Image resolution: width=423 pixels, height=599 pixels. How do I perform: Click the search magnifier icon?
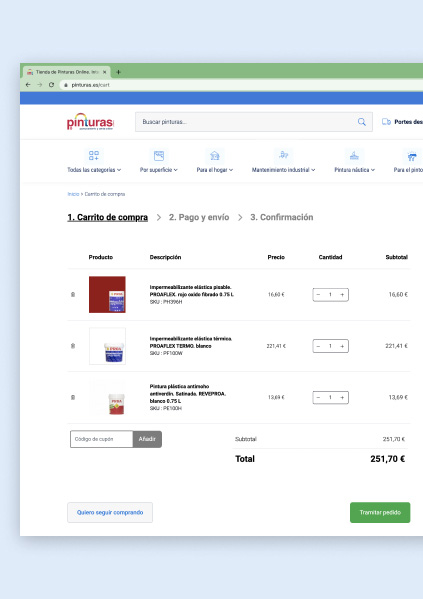pos(361,122)
